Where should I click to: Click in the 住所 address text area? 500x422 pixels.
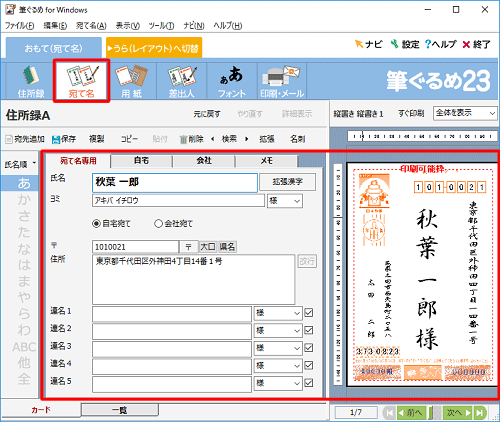pyautogui.click(x=193, y=279)
